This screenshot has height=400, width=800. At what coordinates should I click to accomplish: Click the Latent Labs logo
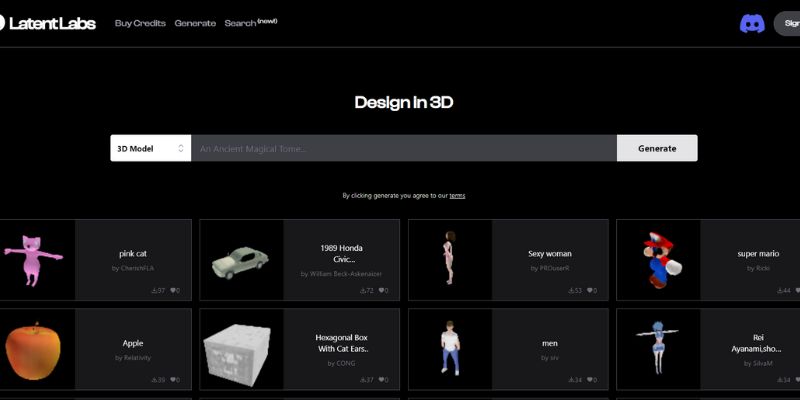coord(47,23)
